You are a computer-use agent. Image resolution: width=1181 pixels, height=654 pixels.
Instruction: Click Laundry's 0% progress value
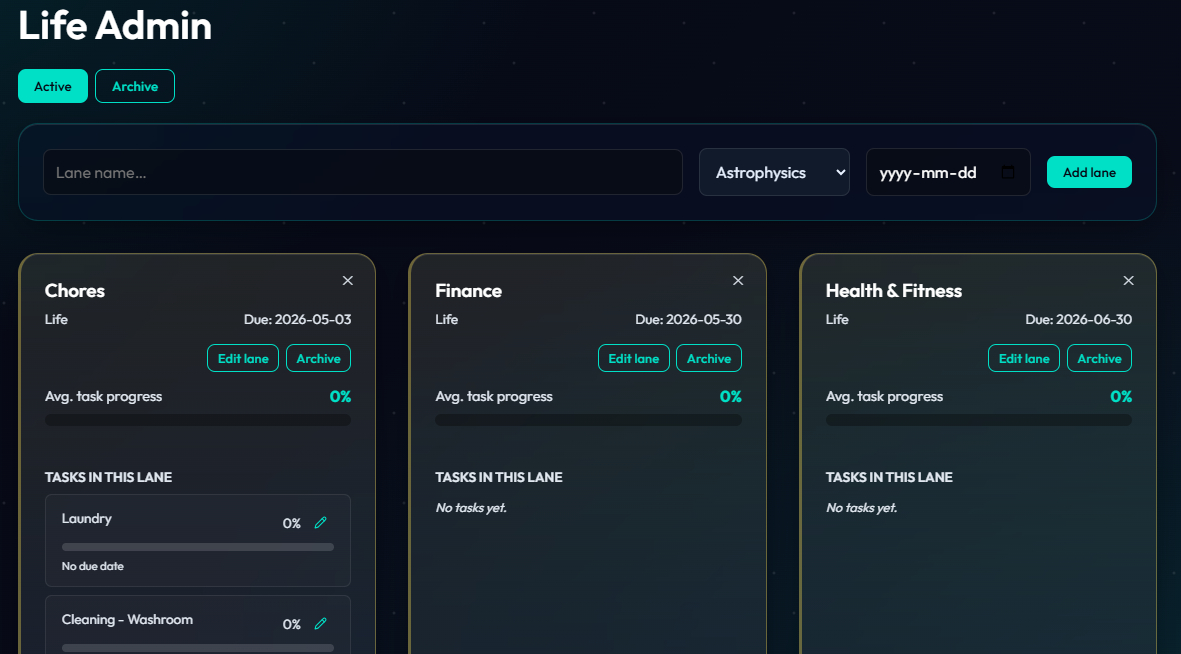[x=291, y=523]
